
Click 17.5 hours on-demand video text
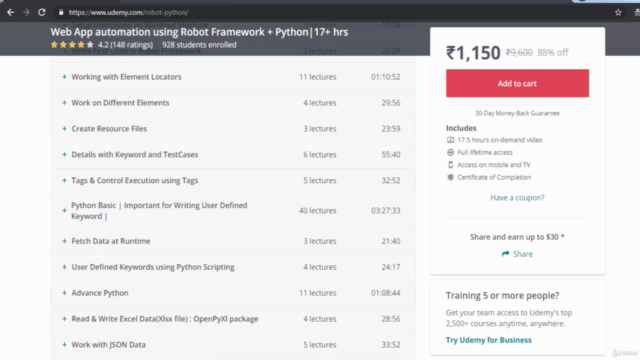coord(500,140)
